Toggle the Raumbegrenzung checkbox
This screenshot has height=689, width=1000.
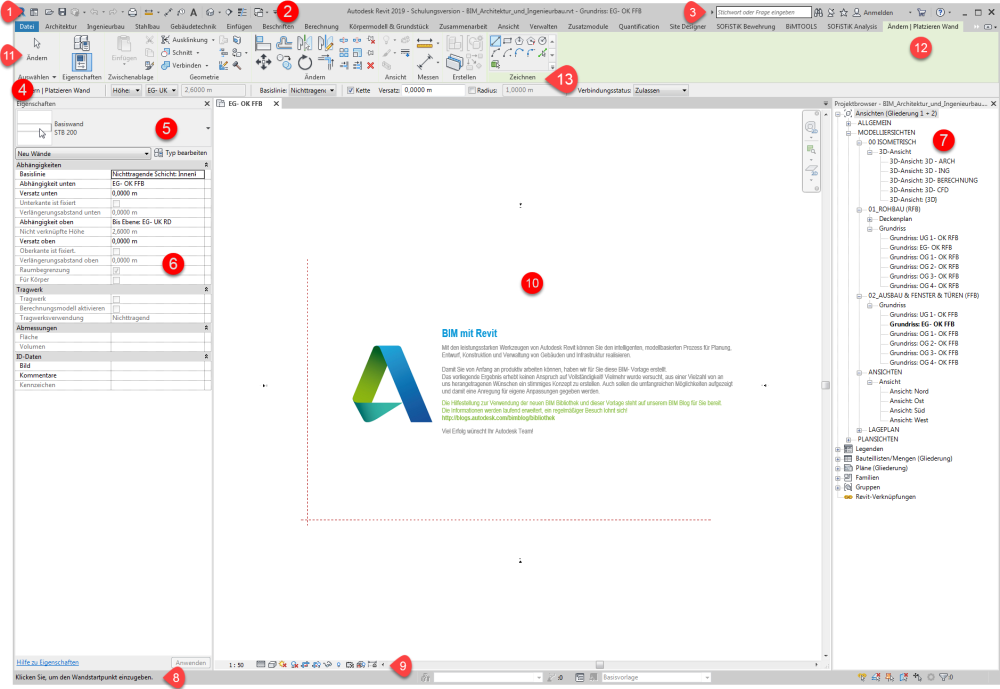pyautogui.click(x=116, y=270)
